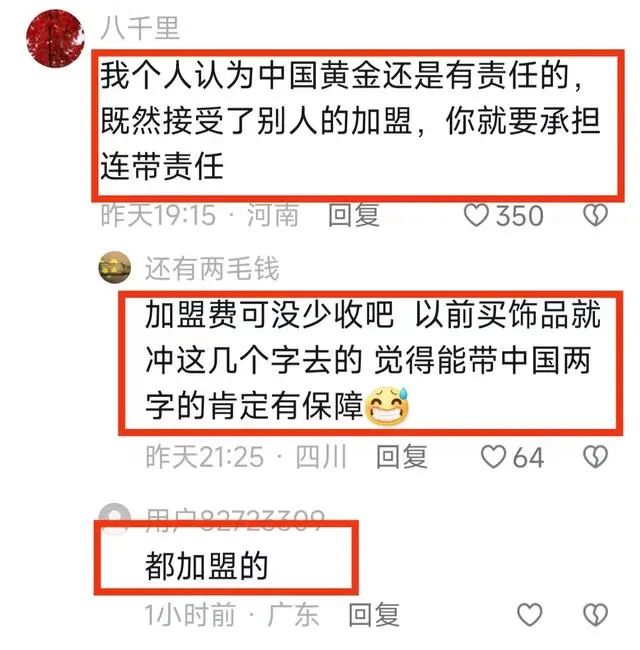The image size is (640, 650).
Task: Open username 还有两毛钱
Action: 212,269
